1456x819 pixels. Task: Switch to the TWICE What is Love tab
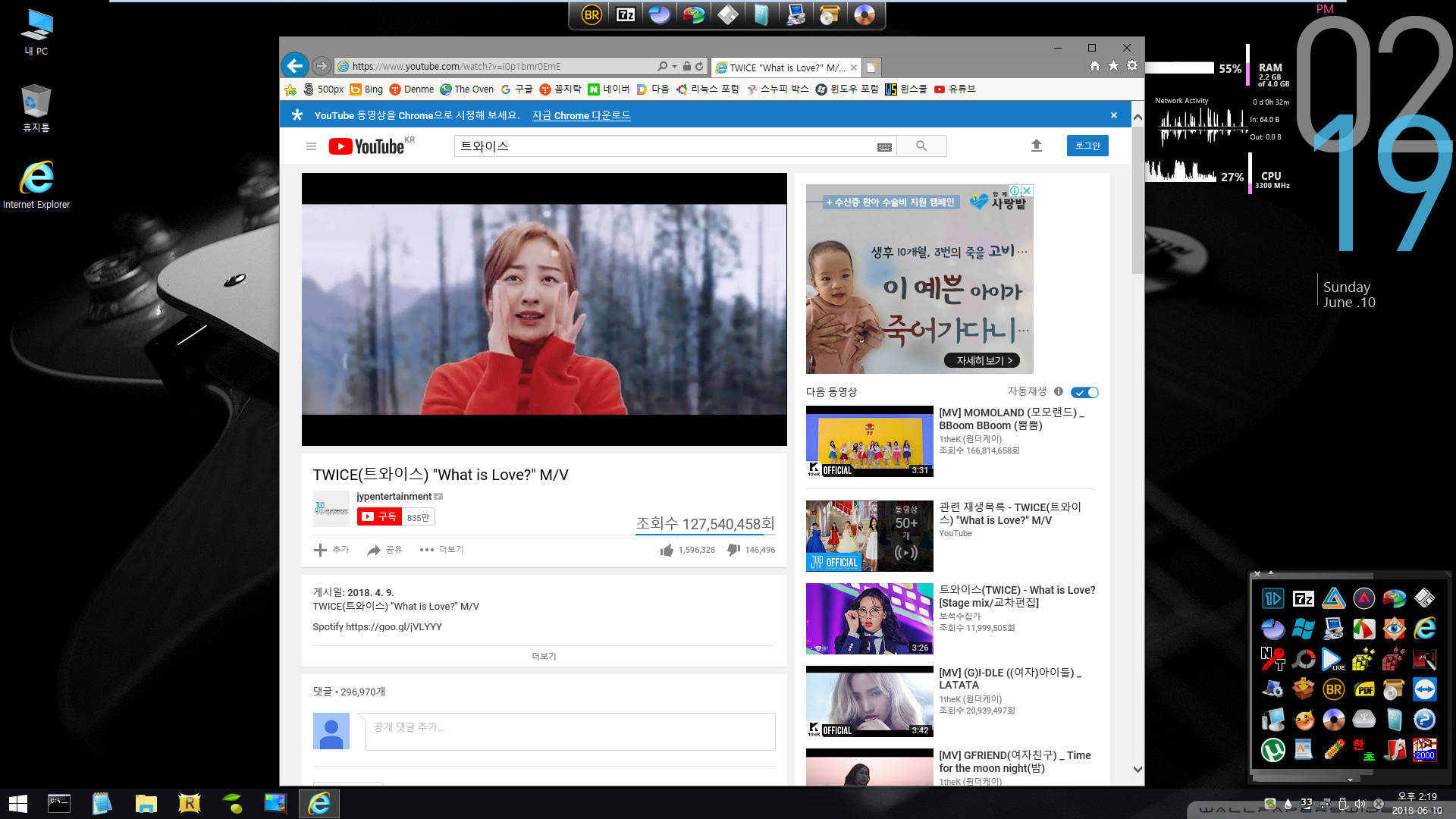click(786, 67)
